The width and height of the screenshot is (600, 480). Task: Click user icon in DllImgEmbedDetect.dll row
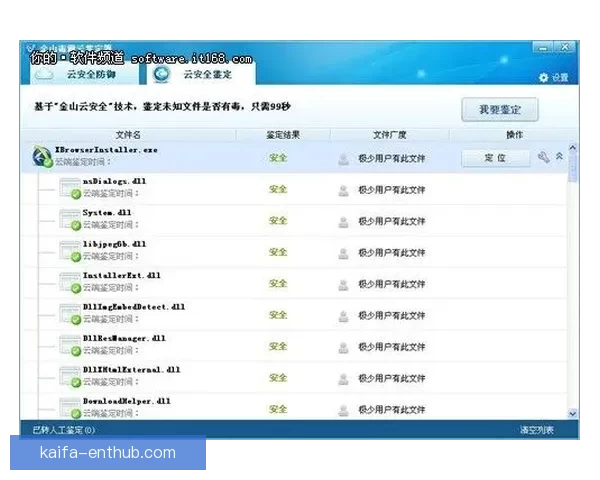pos(344,316)
